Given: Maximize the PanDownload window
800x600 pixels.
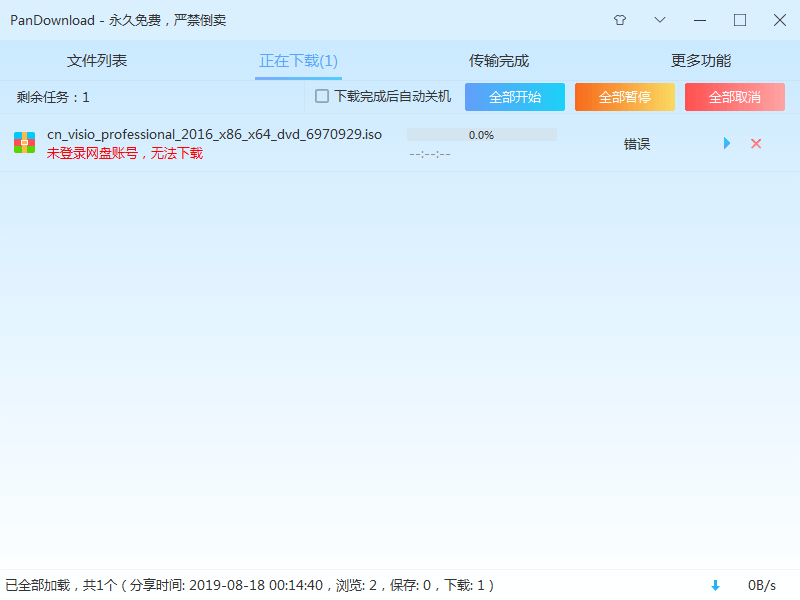Looking at the screenshot, I should [740, 20].
